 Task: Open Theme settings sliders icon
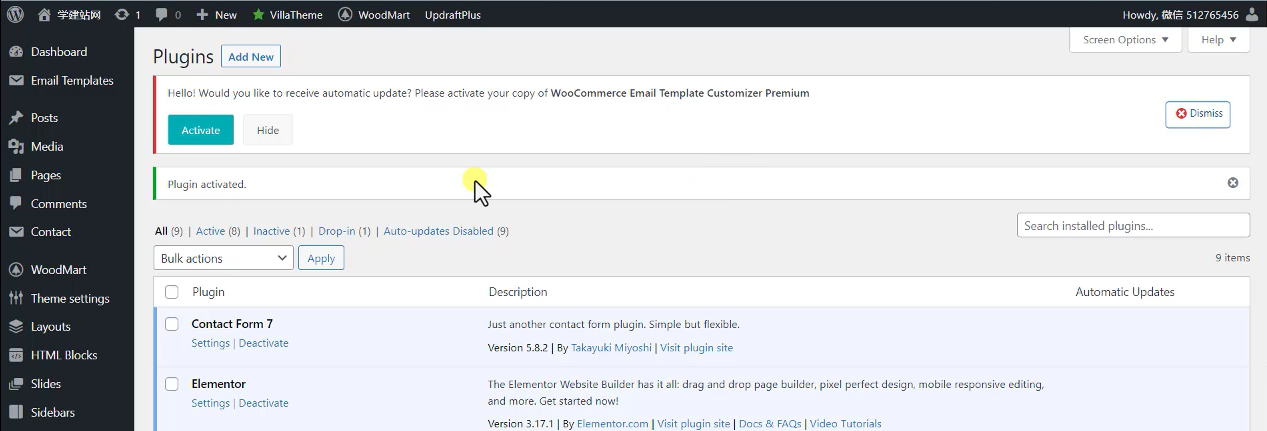(x=16, y=298)
